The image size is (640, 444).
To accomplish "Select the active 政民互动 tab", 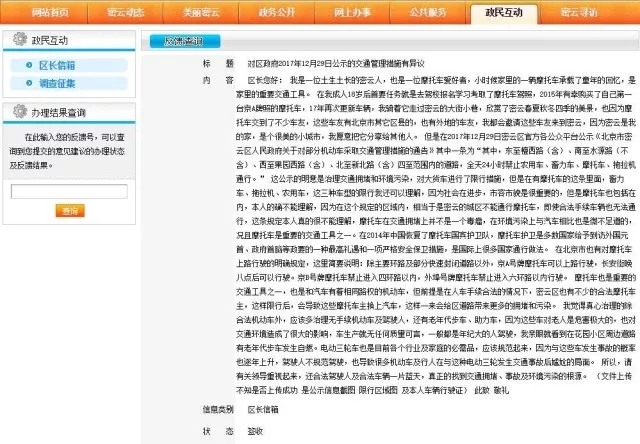I will pos(504,13).
